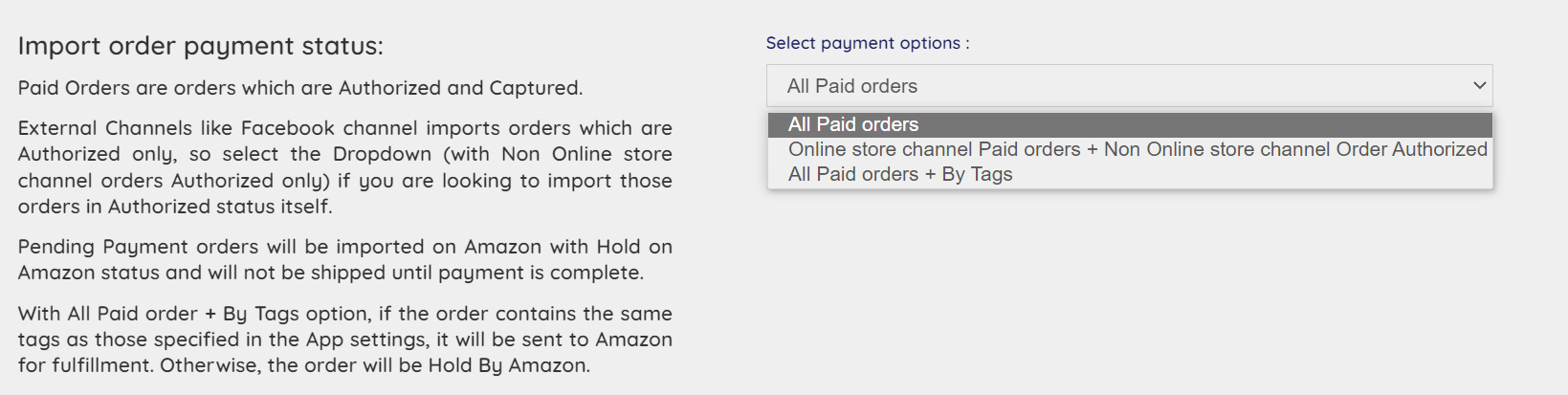
Task: Click the payment options dropdown chevron arrow
Action: pos(1479,85)
